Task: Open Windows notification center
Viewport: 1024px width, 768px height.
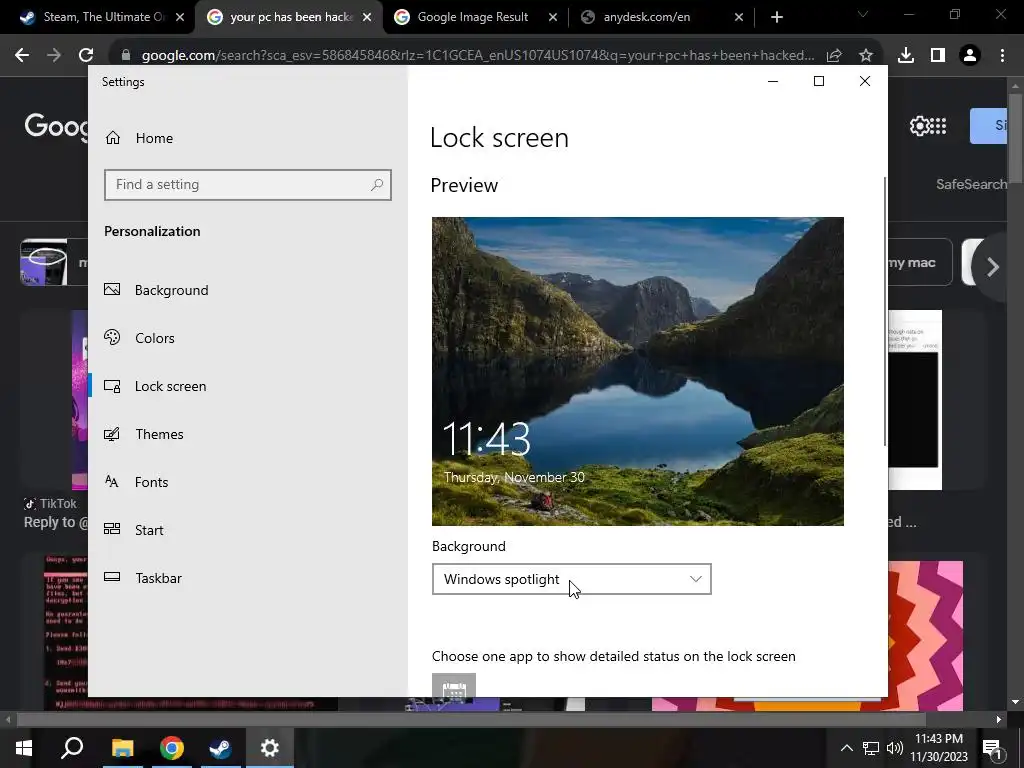Action: (992, 748)
